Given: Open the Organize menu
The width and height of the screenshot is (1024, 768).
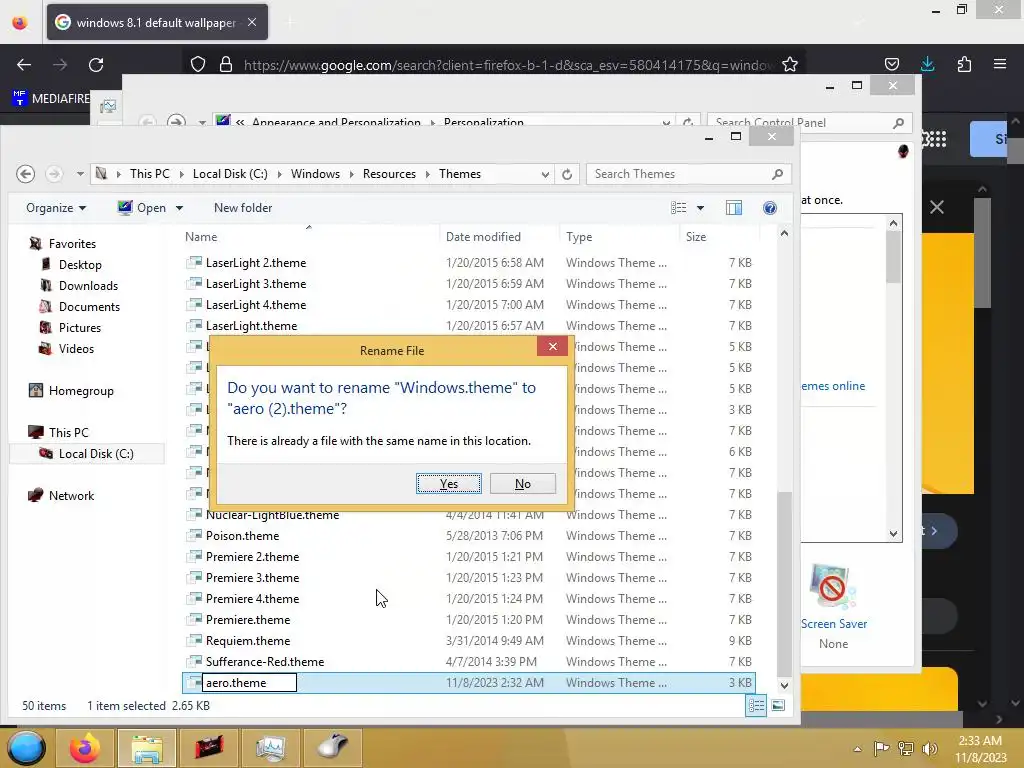Looking at the screenshot, I should tap(56, 208).
